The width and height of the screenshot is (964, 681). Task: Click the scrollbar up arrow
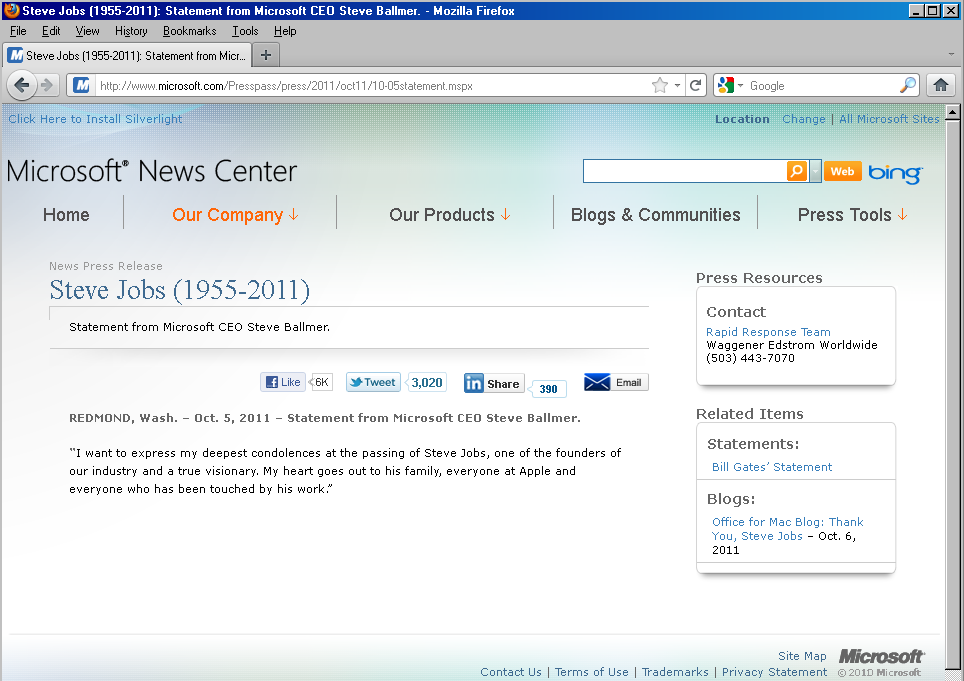coord(953,112)
